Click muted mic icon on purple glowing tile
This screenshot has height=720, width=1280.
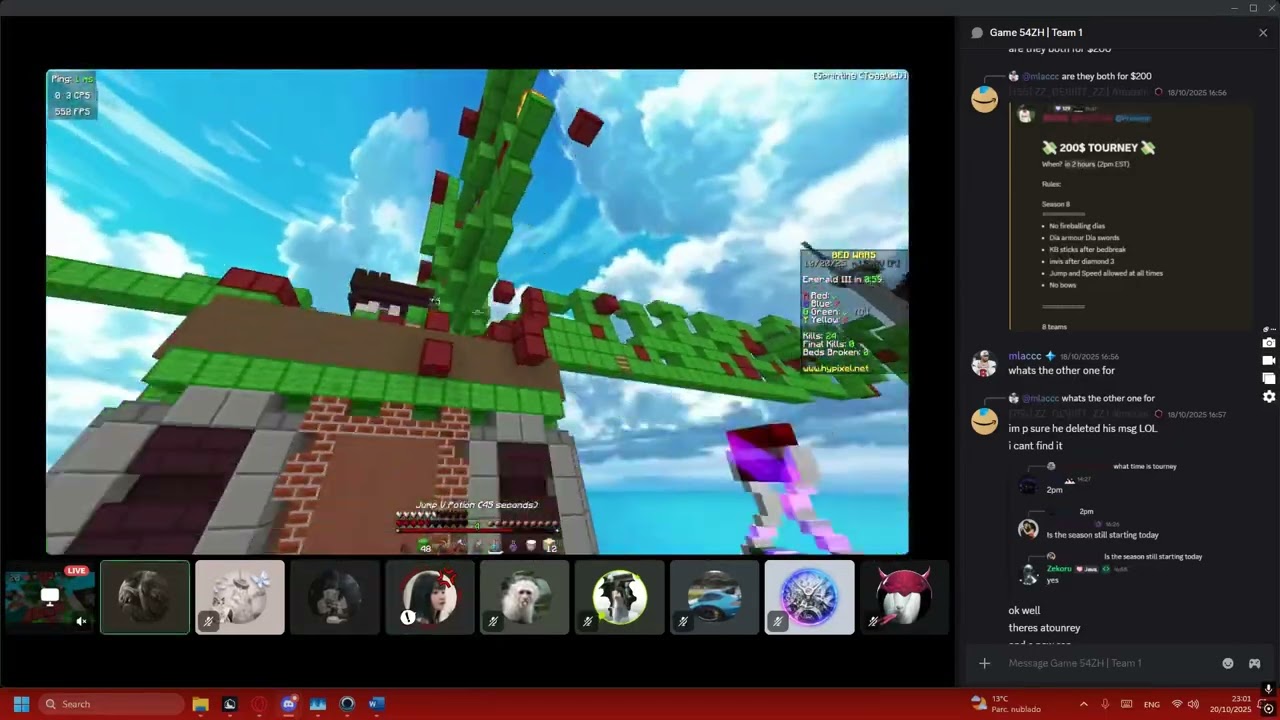tap(778, 621)
